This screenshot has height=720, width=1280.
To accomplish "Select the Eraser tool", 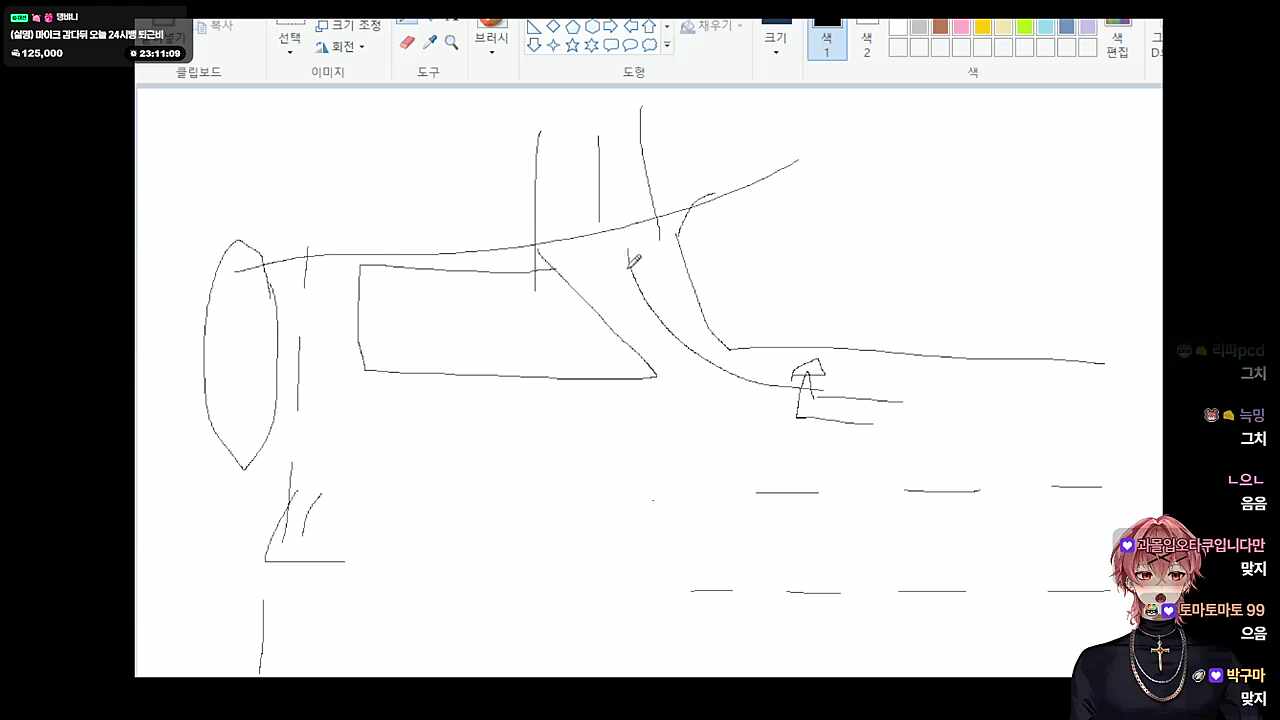I will [407, 43].
